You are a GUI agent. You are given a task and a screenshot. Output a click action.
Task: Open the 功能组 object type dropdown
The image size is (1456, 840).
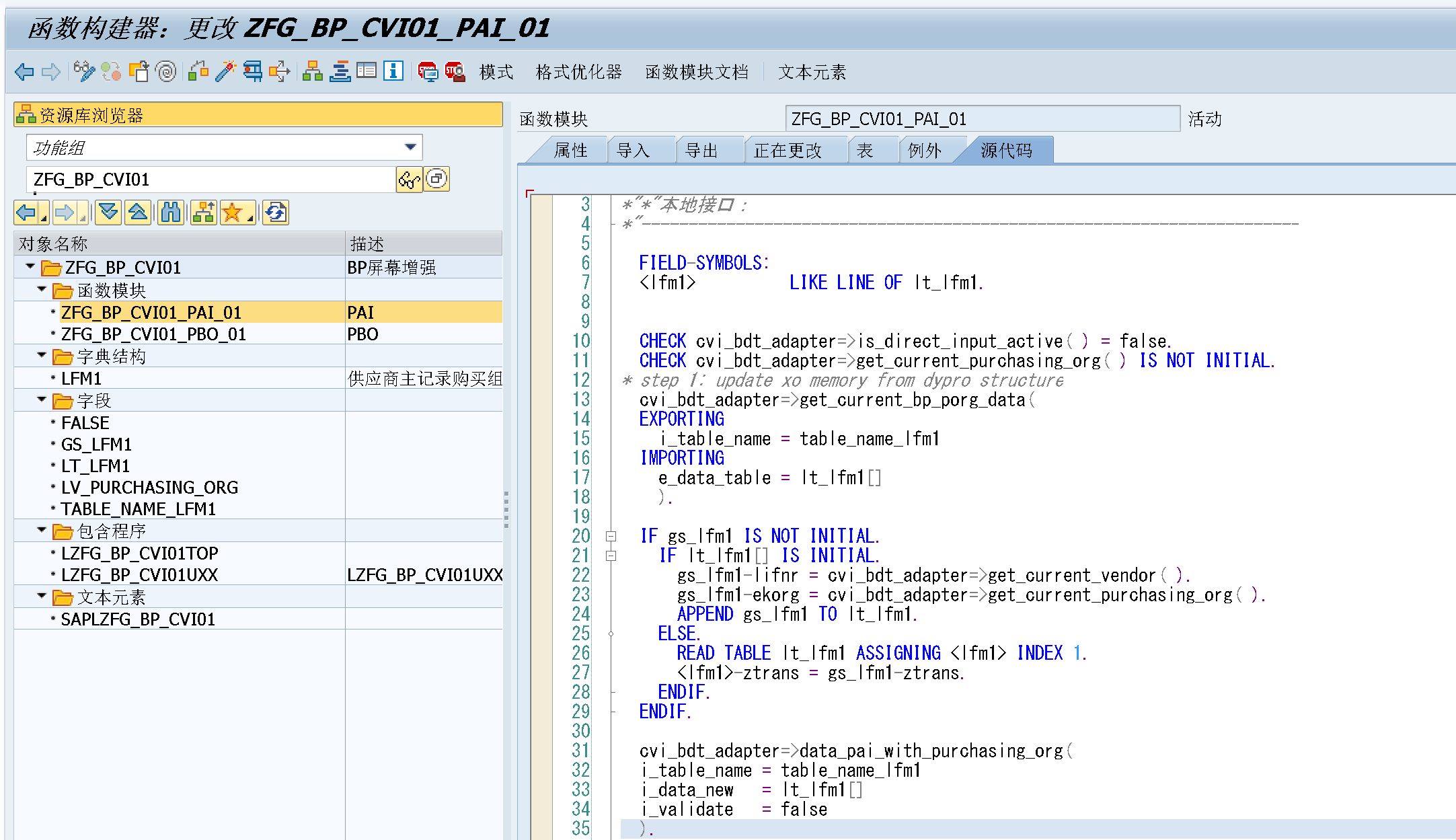click(410, 147)
